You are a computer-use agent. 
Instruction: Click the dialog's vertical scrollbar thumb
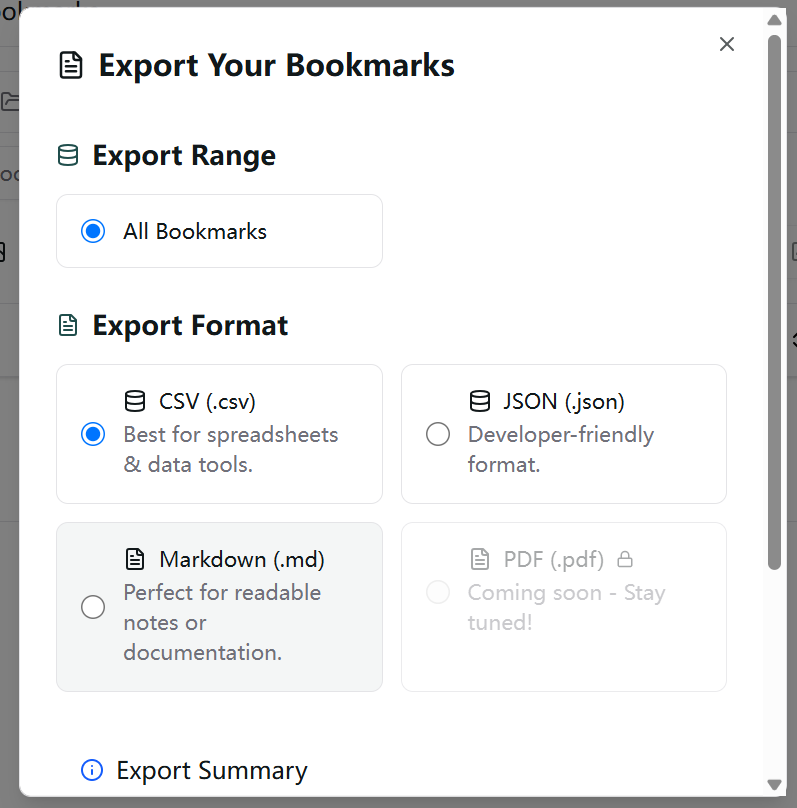tap(774, 300)
